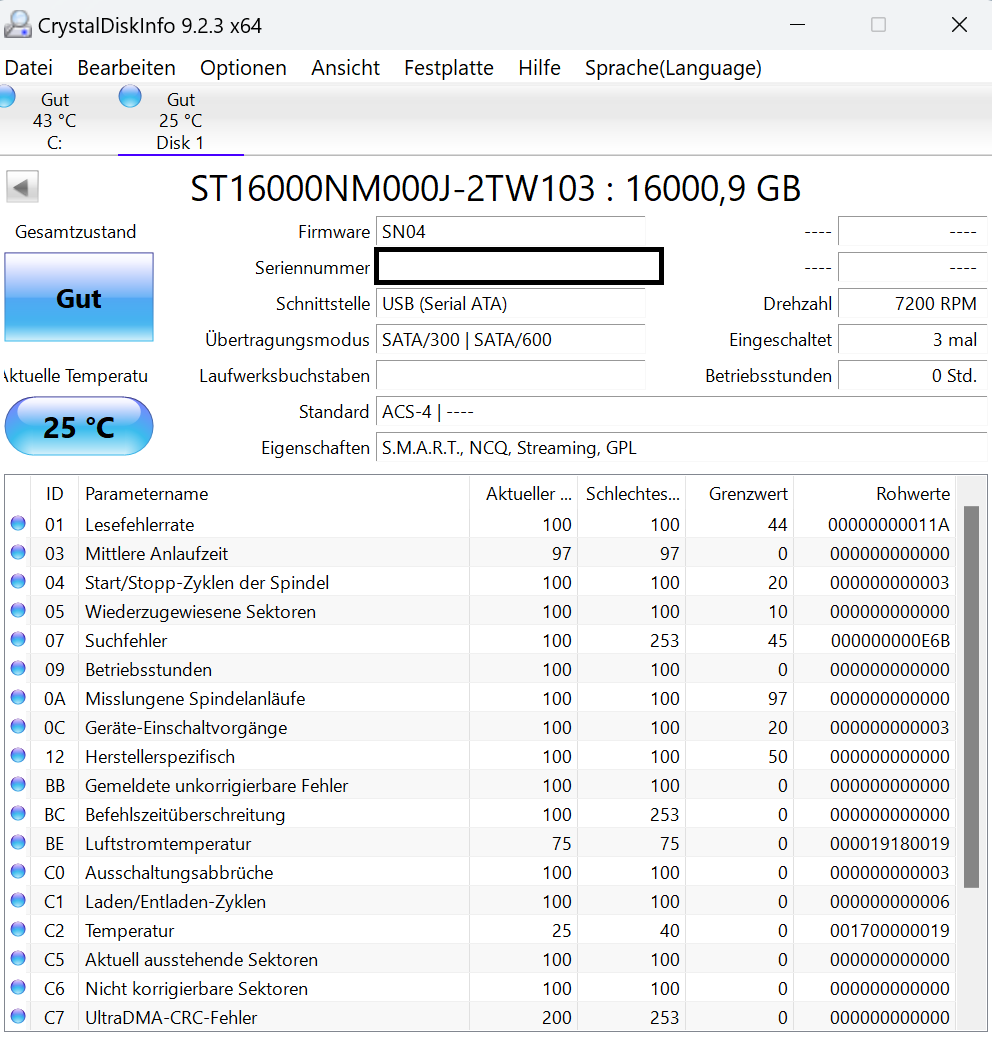Click the status orb for Wiederzugewiesene Sektoren row

pyautogui.click(x=19, y=611)
